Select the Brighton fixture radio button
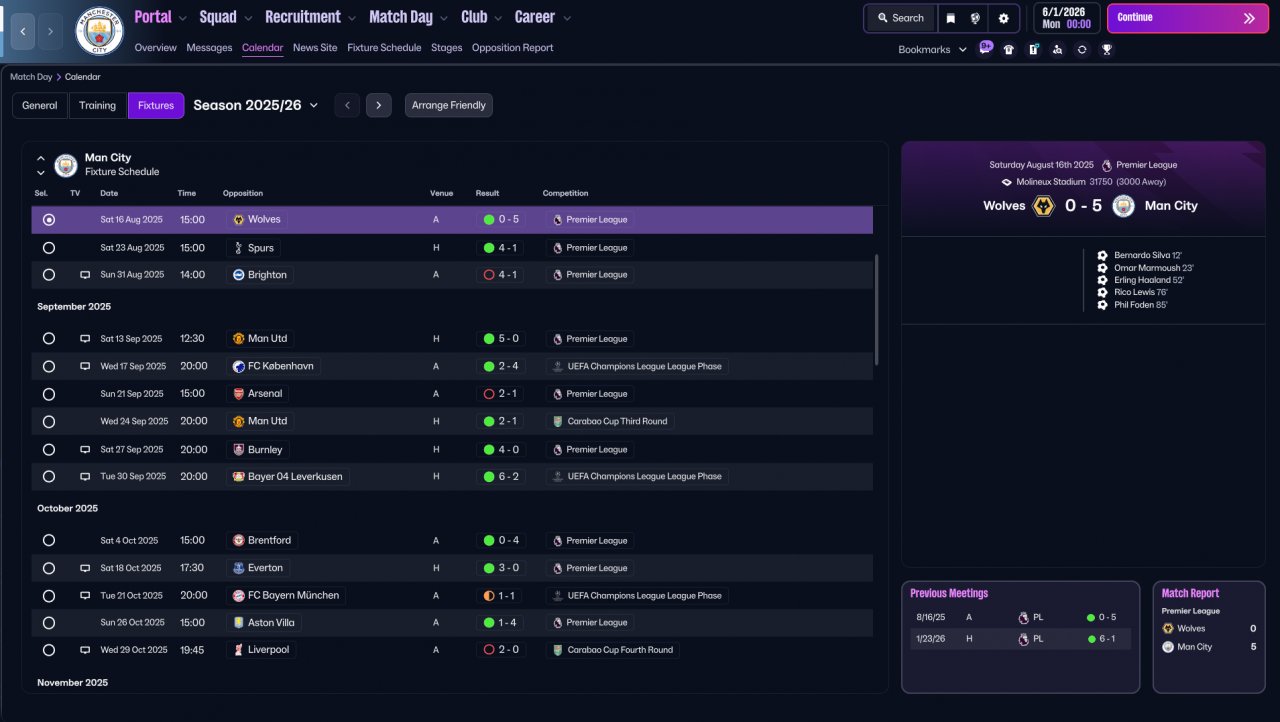The image size is (1280, 722). coord(49,275)
